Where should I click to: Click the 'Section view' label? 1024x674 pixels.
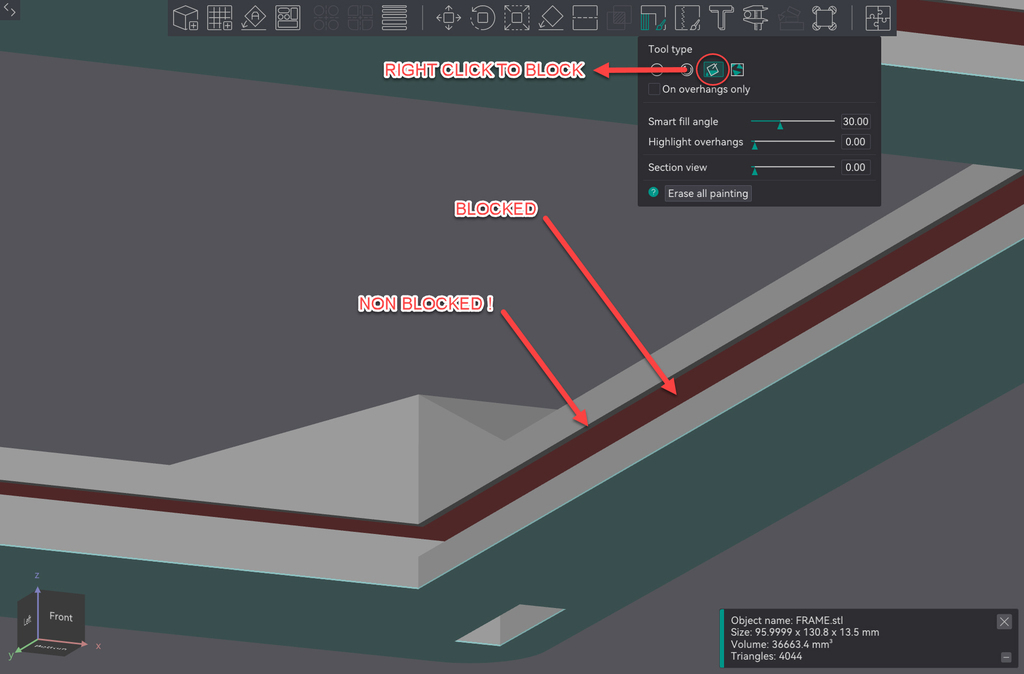[677, 167]
